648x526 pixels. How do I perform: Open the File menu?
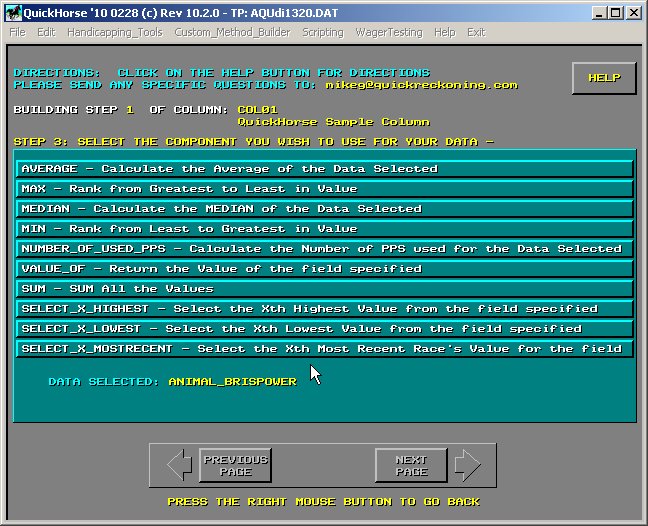pyautogui.click(x=17, y=32)
